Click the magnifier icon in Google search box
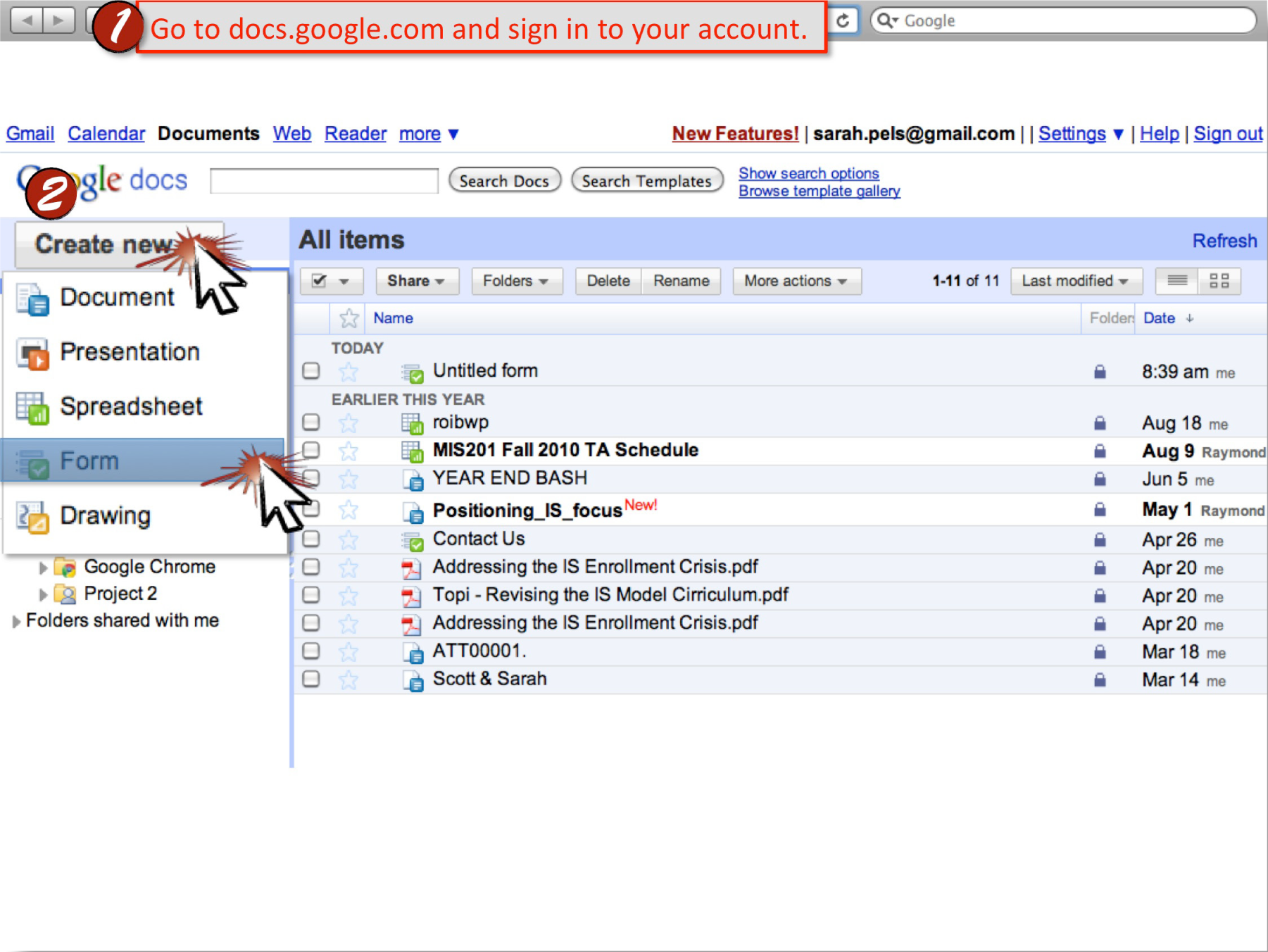1268x952 pixels. [885, 20]
